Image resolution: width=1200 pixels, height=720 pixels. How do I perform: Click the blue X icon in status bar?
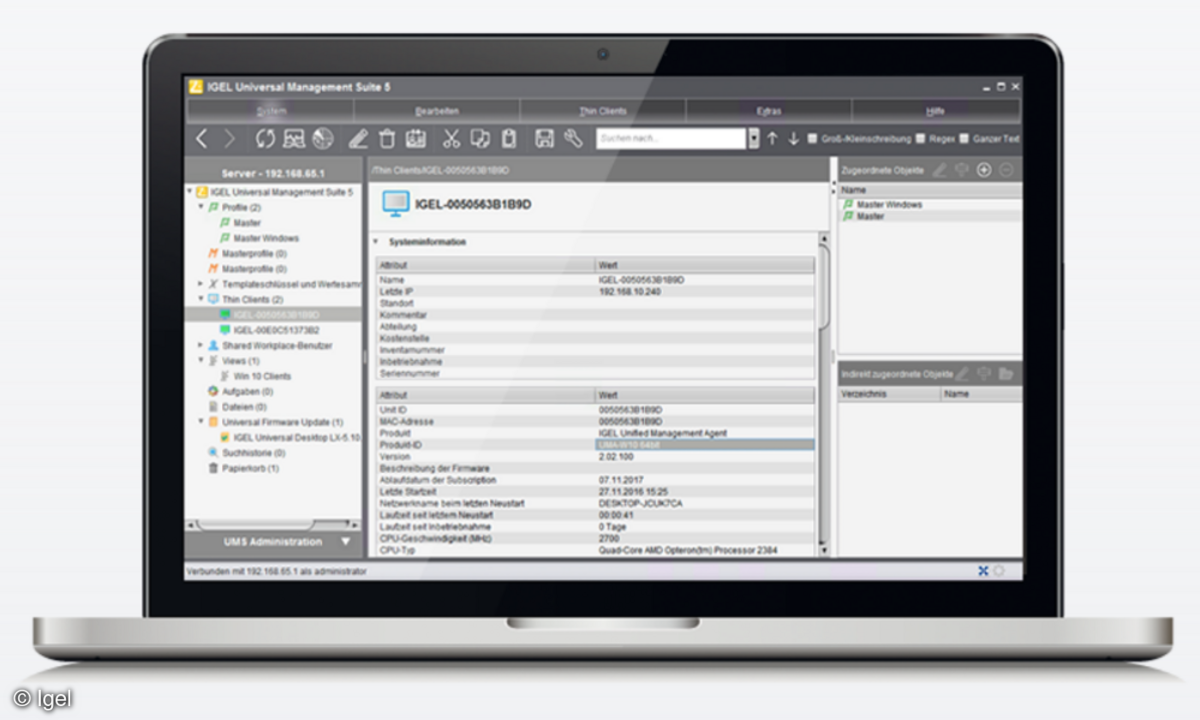[x=983, y=570]
